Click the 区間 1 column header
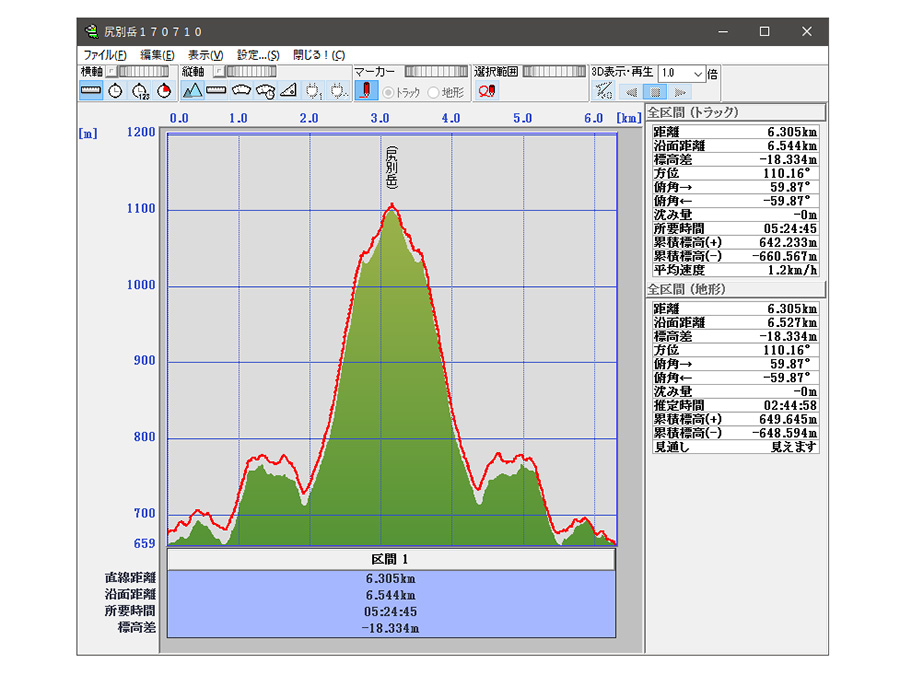This screenshot has width=900, height=675. 390,559
